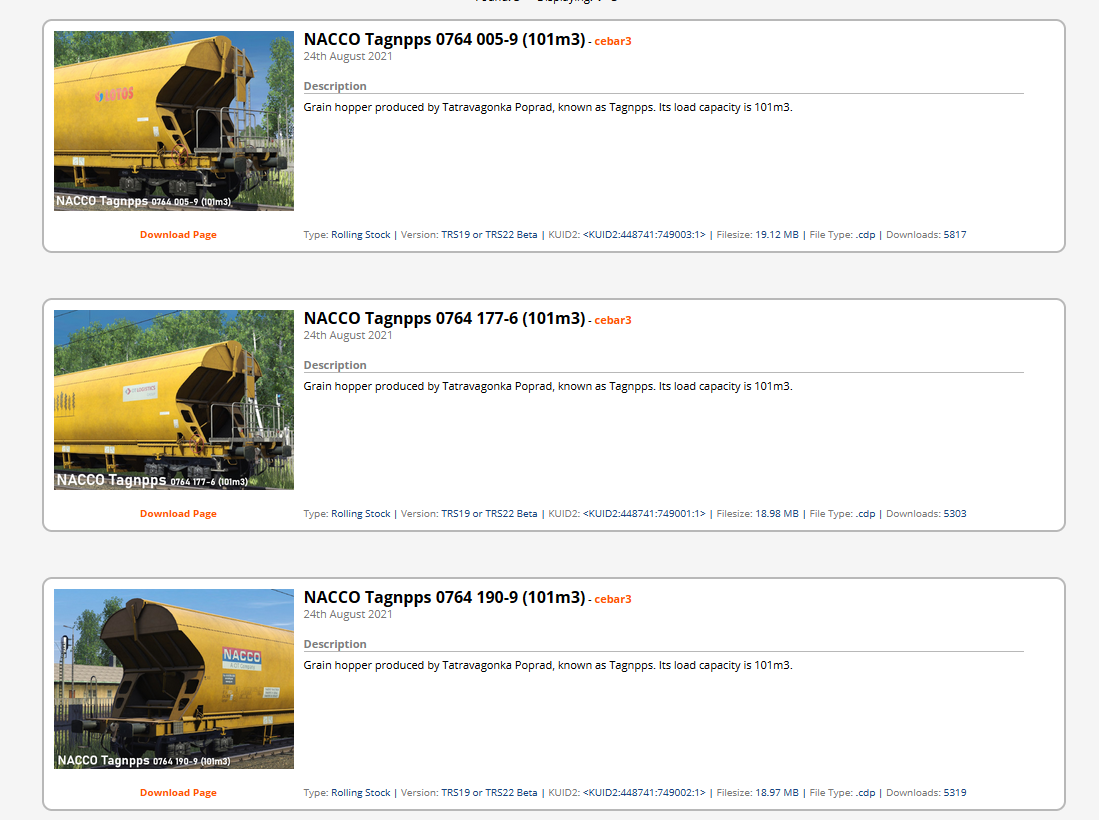1099x820 pixels.
Task: Click the filesize value "19.12 MB"
Action: pos(777,235)
